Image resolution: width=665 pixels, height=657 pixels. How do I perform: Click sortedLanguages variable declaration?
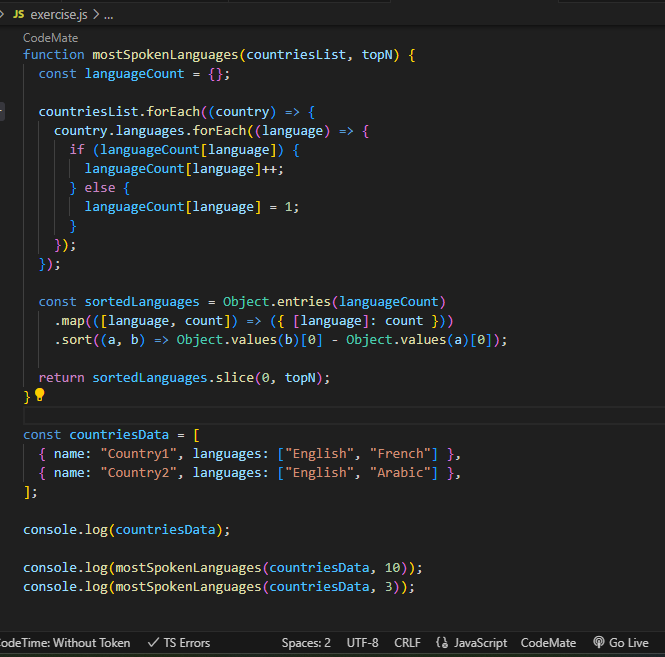(142, 302)
